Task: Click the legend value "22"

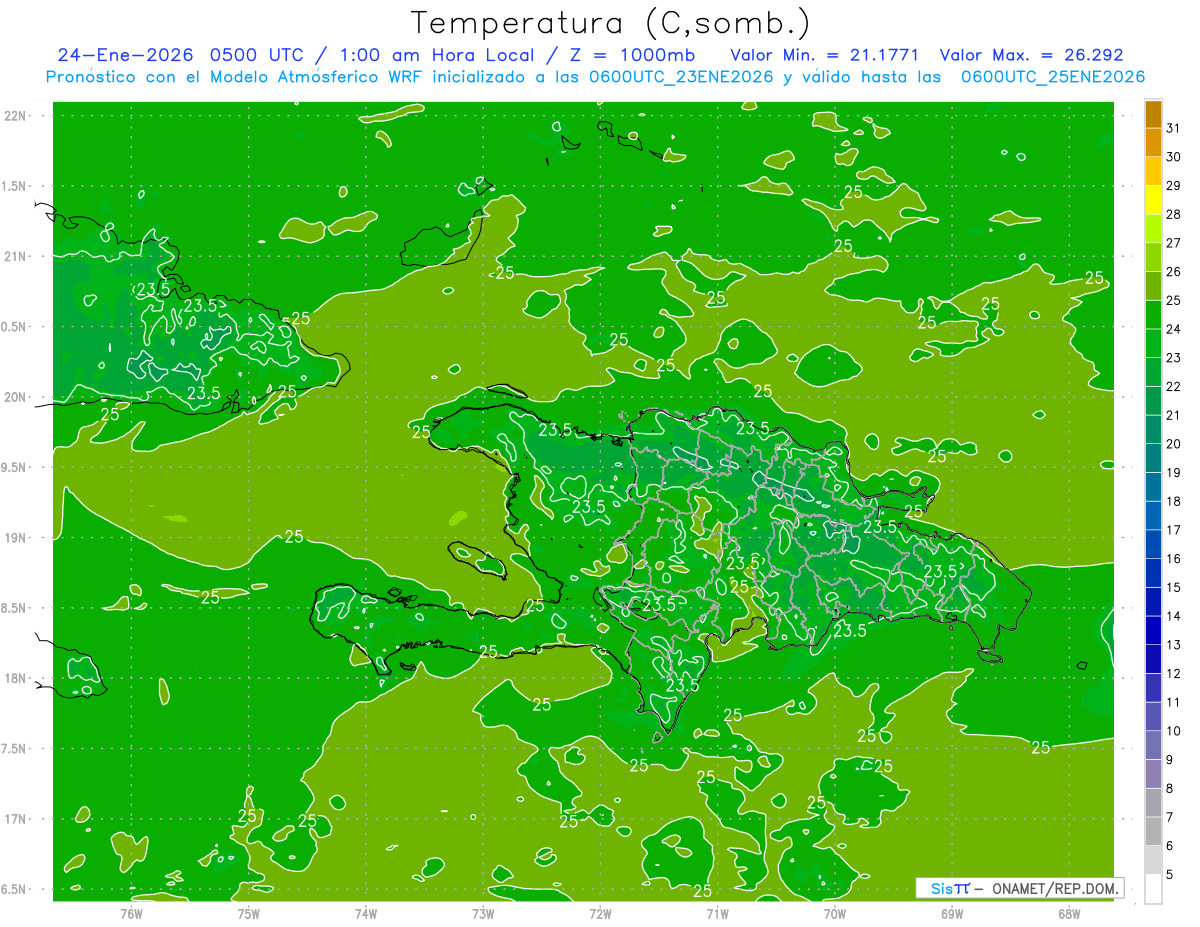Action: pyautogui.click(x=1174, y=387)
